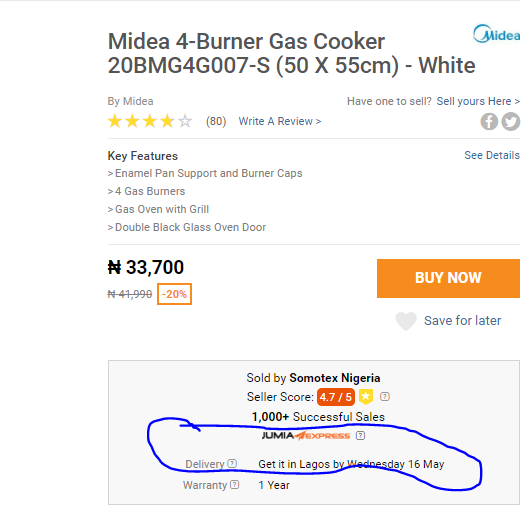Click the (80) reviews count
The width and height of the screenshot is (532, 517).
[216, 121]
